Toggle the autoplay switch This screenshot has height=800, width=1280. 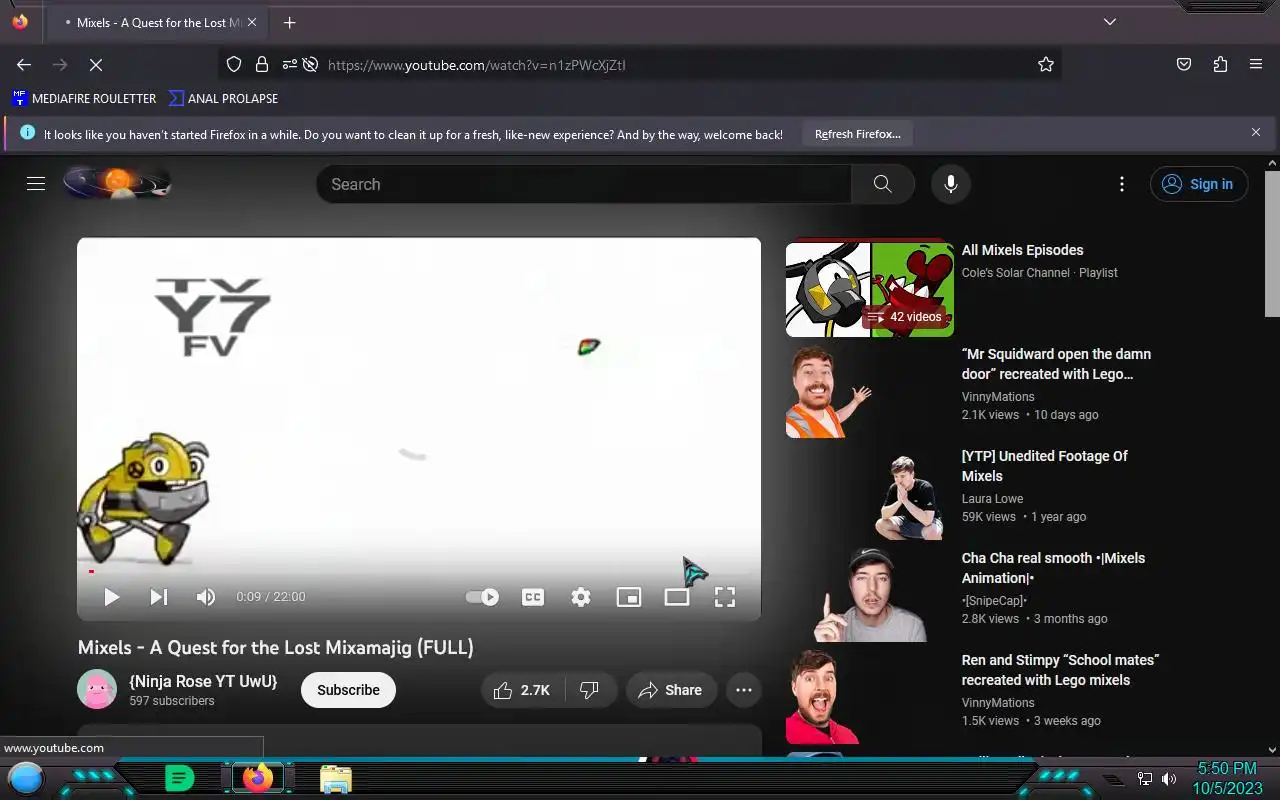click(x=482, y=597)
